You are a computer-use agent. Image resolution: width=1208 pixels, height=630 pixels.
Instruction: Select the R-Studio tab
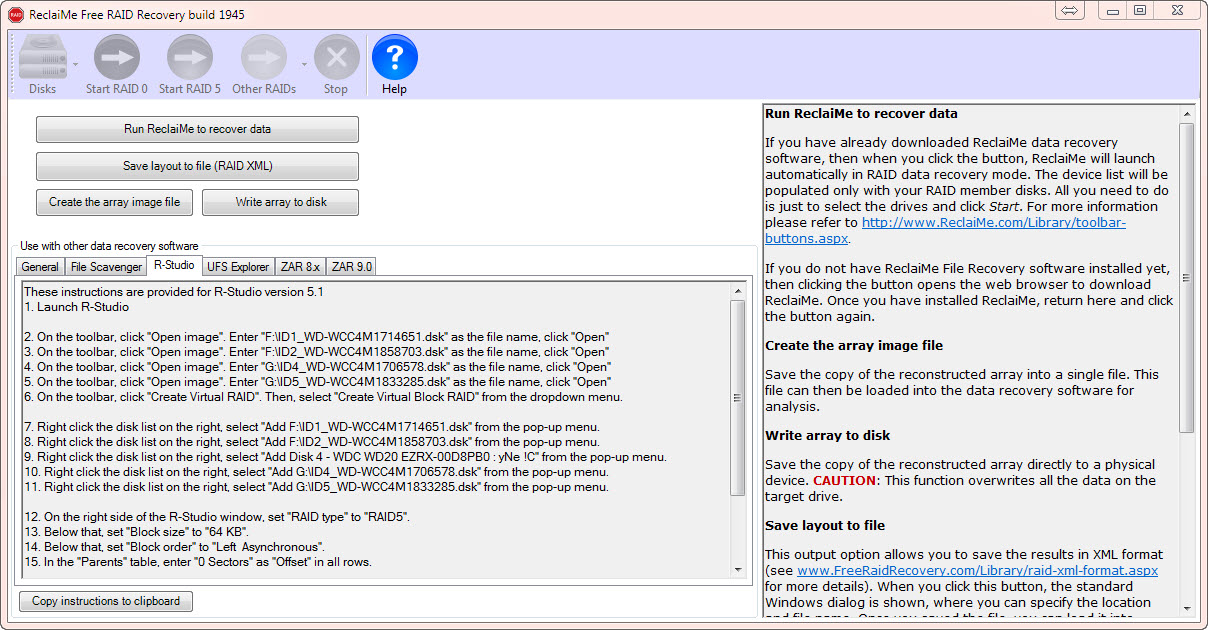click(174, 265)
